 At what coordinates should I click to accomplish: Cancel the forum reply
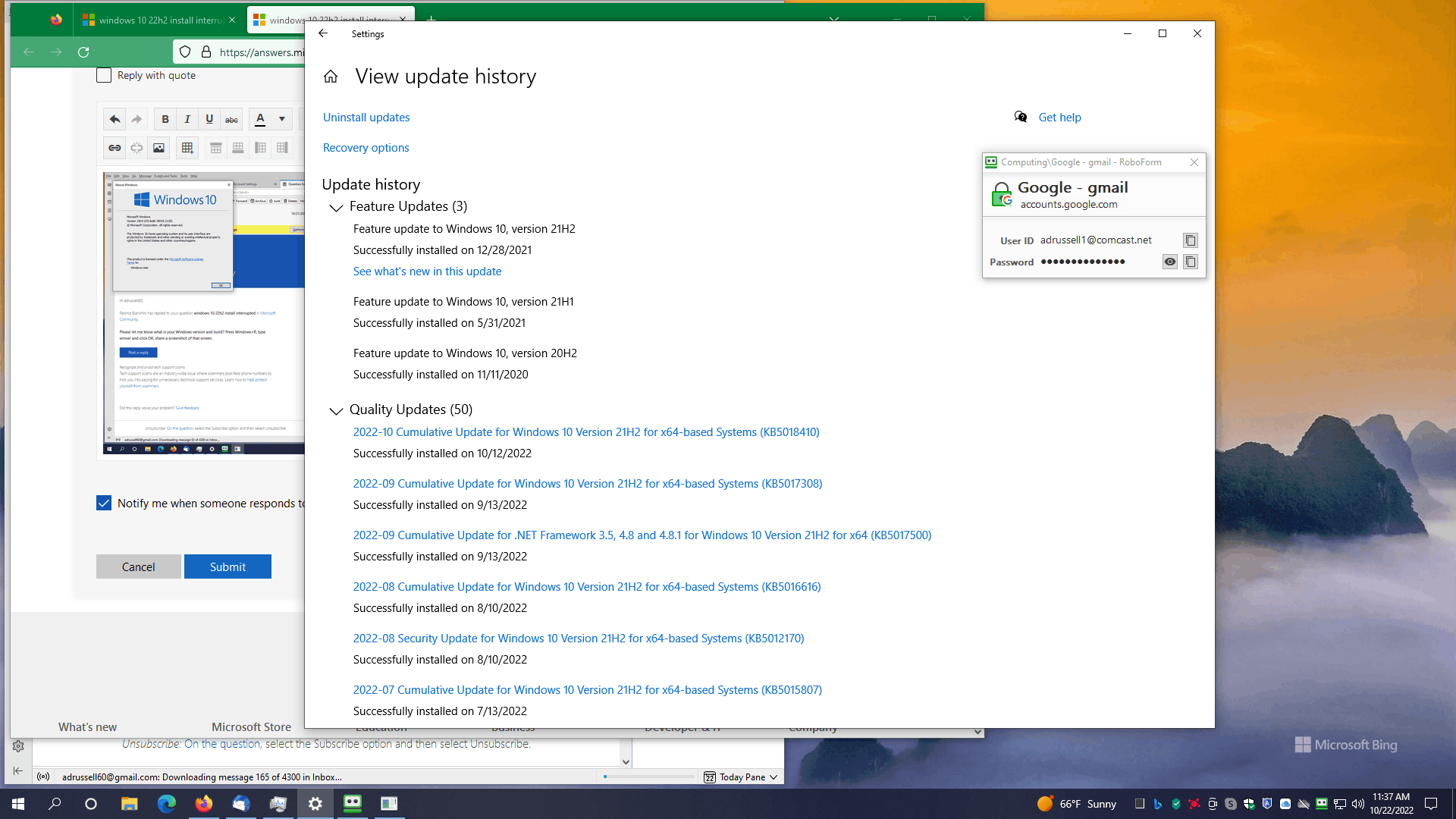(139, 566)
